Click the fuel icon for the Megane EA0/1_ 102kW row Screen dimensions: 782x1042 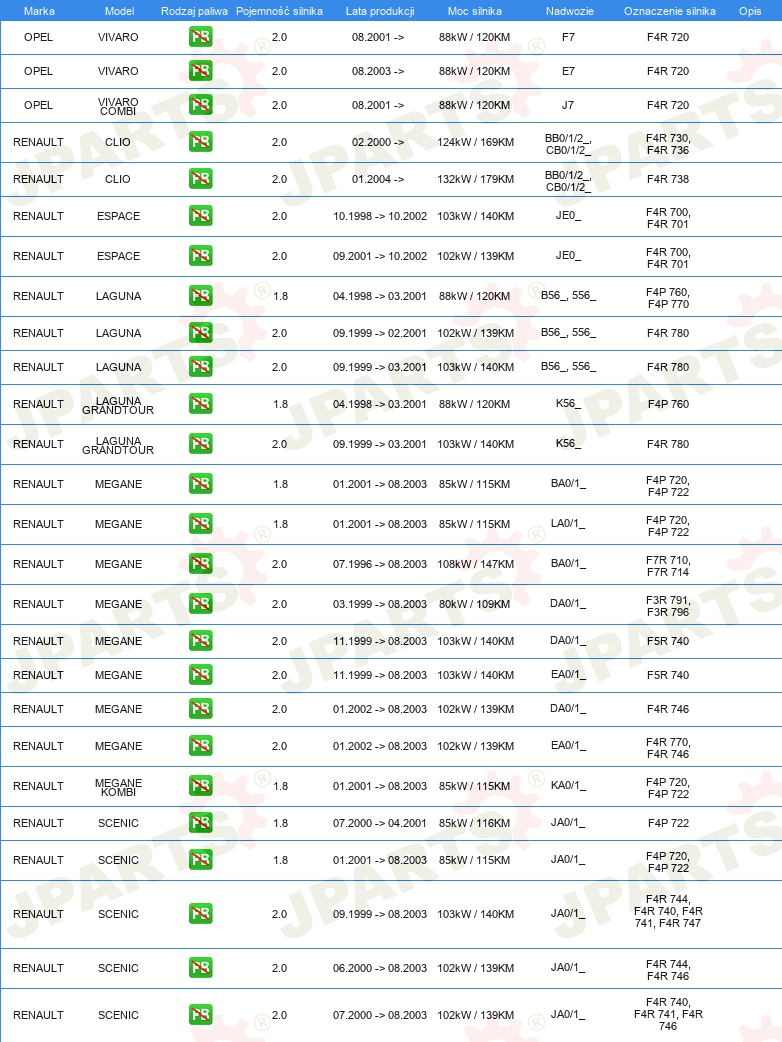(201, 746)
